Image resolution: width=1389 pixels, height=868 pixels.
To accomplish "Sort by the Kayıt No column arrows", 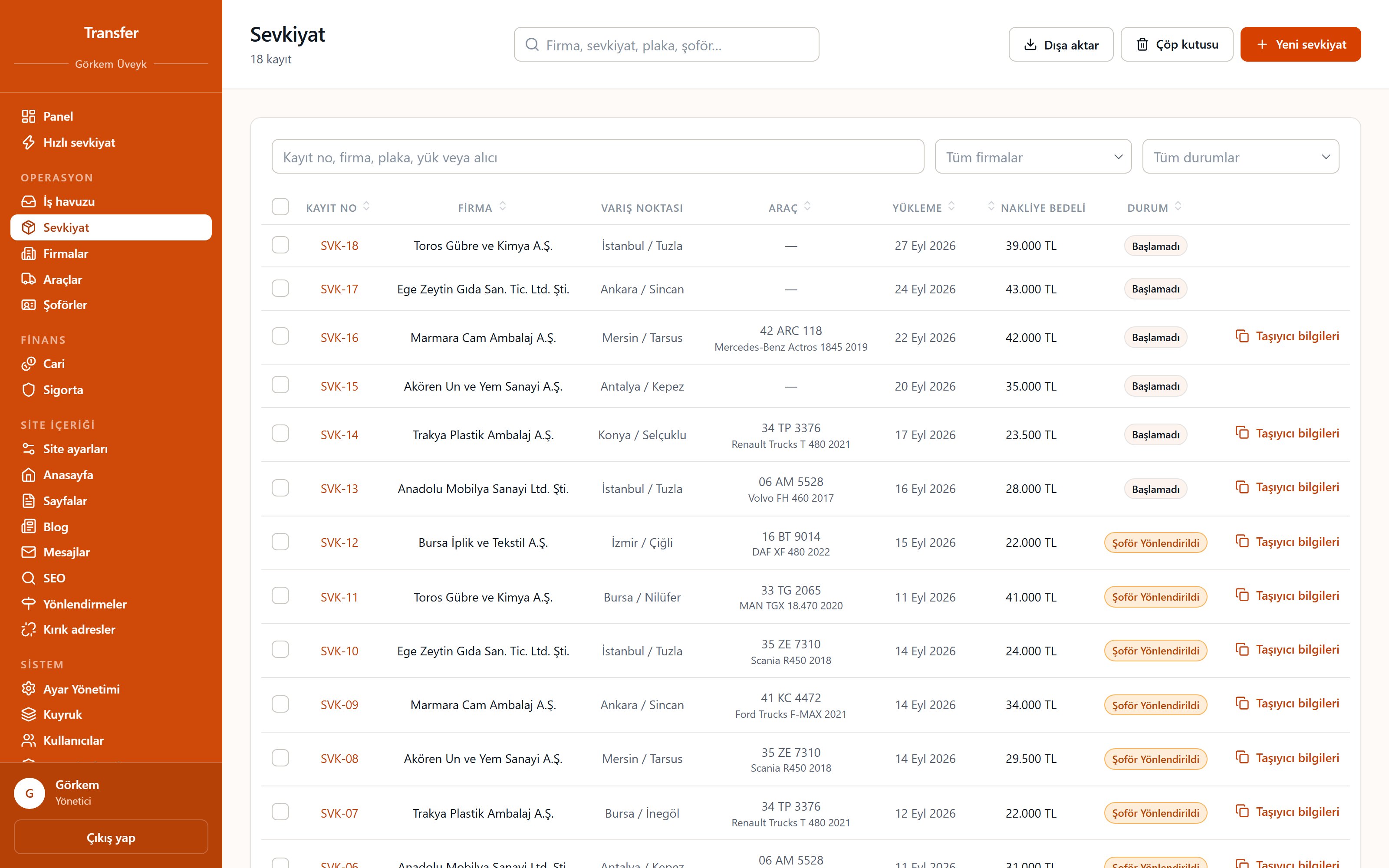I will pos(366,207).
